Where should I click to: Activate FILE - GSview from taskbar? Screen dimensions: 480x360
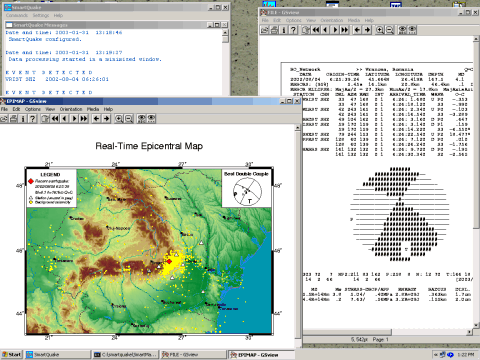point(192,354)
